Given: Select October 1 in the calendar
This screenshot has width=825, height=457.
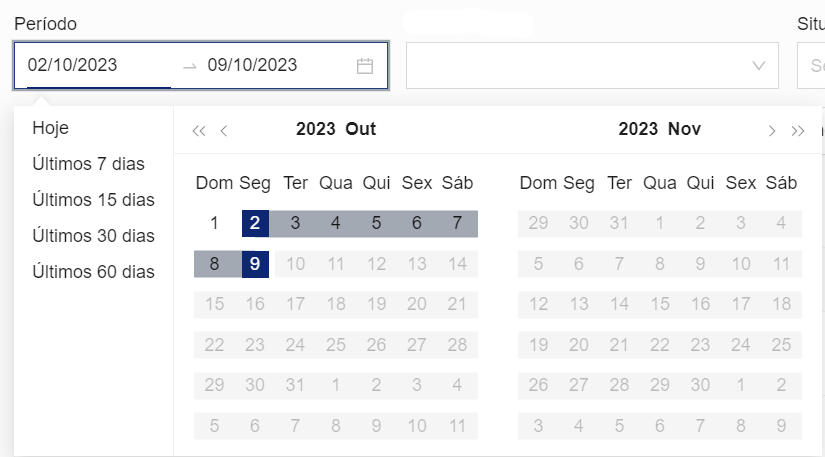Looking at the screenshot, I should click(x=214, y=223).
